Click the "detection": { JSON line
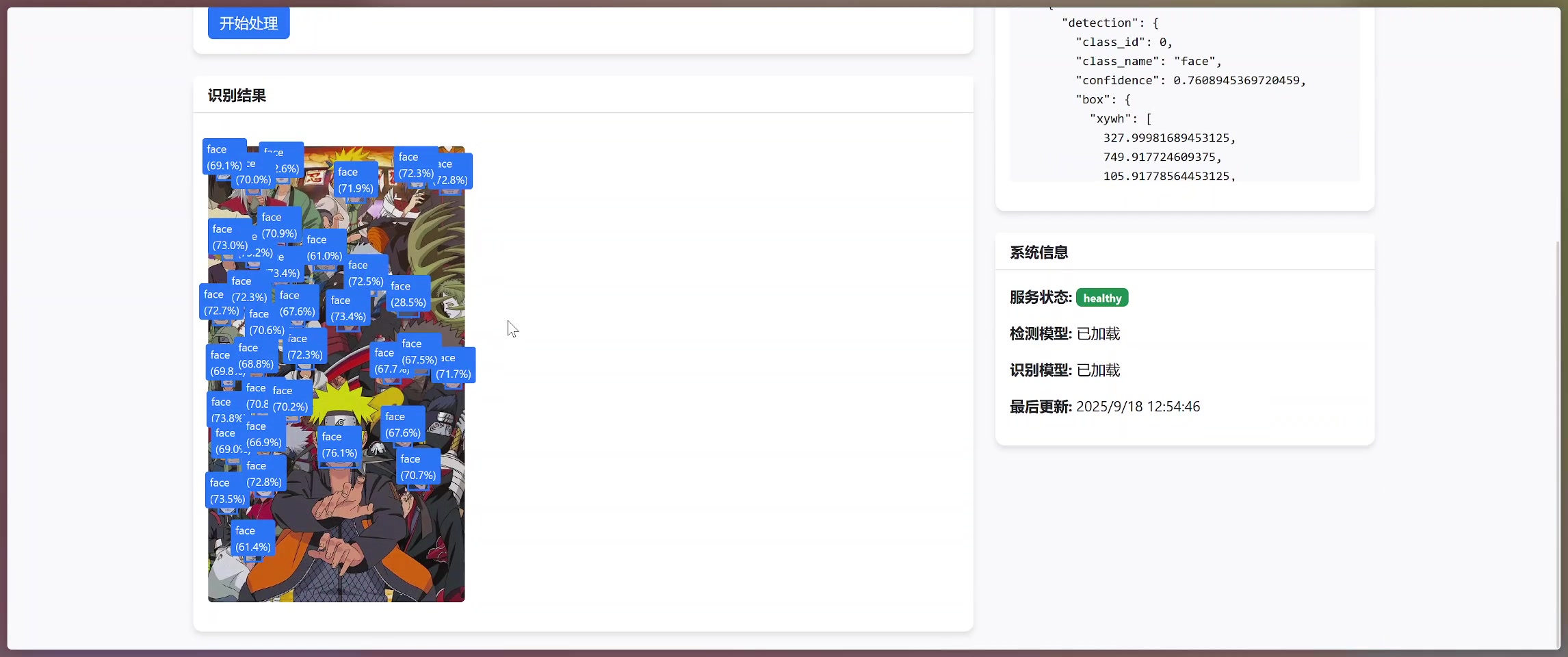This screenshot has height=657, width=1568. (1110, 23)
